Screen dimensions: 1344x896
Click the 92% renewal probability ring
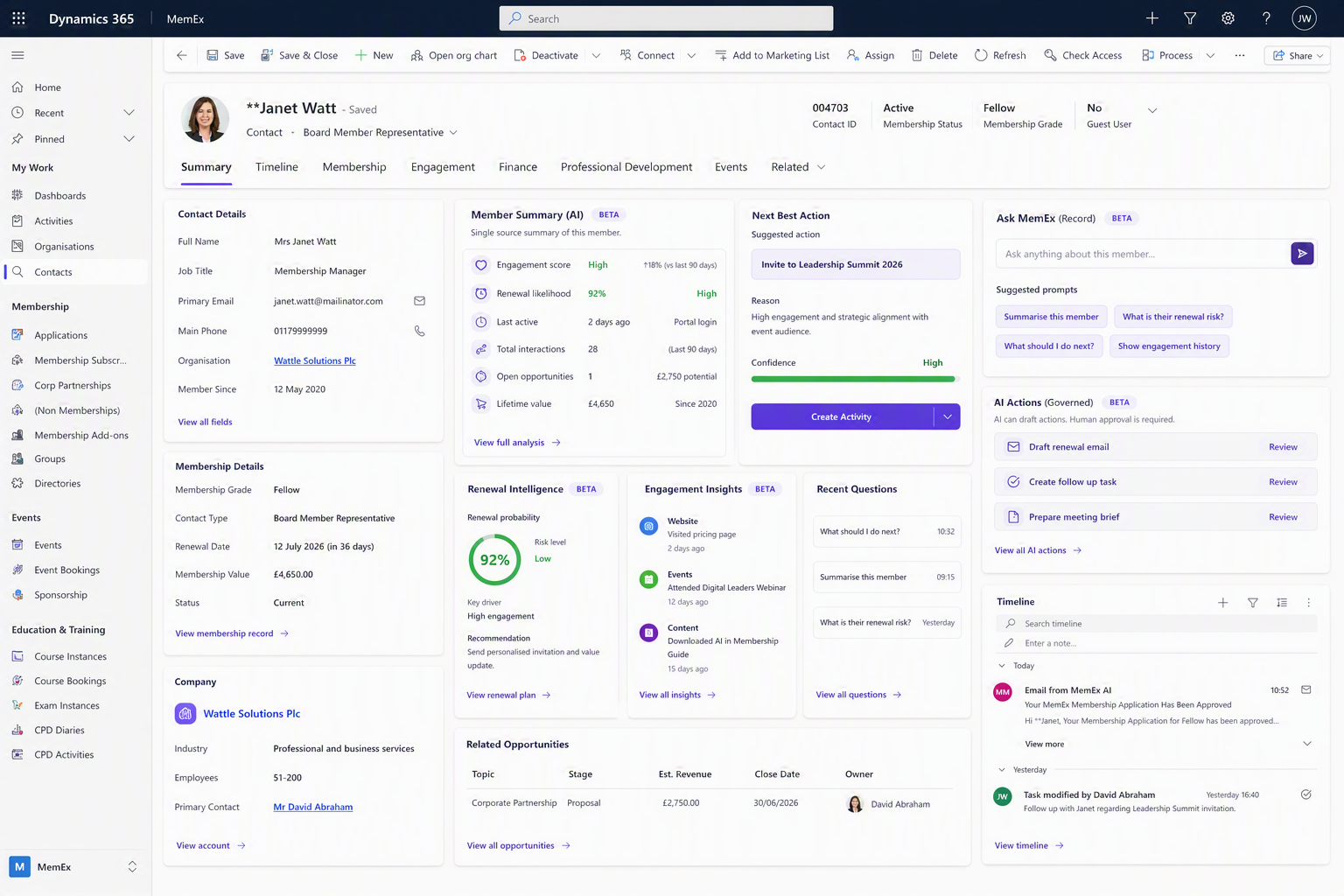[494, 560]
